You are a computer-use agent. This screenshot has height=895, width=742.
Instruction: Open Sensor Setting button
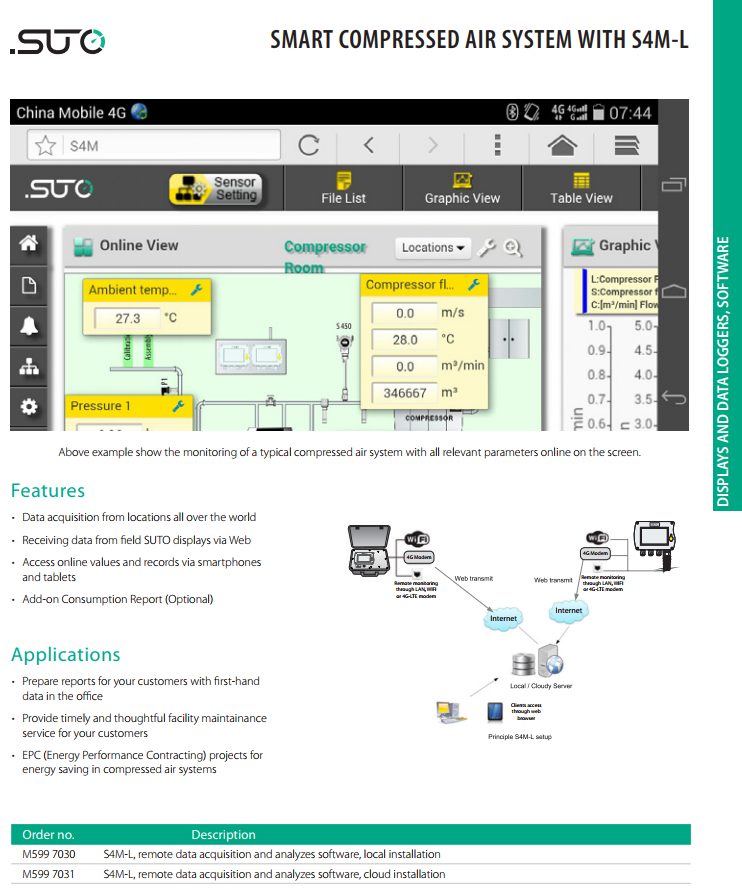point(216,189)
